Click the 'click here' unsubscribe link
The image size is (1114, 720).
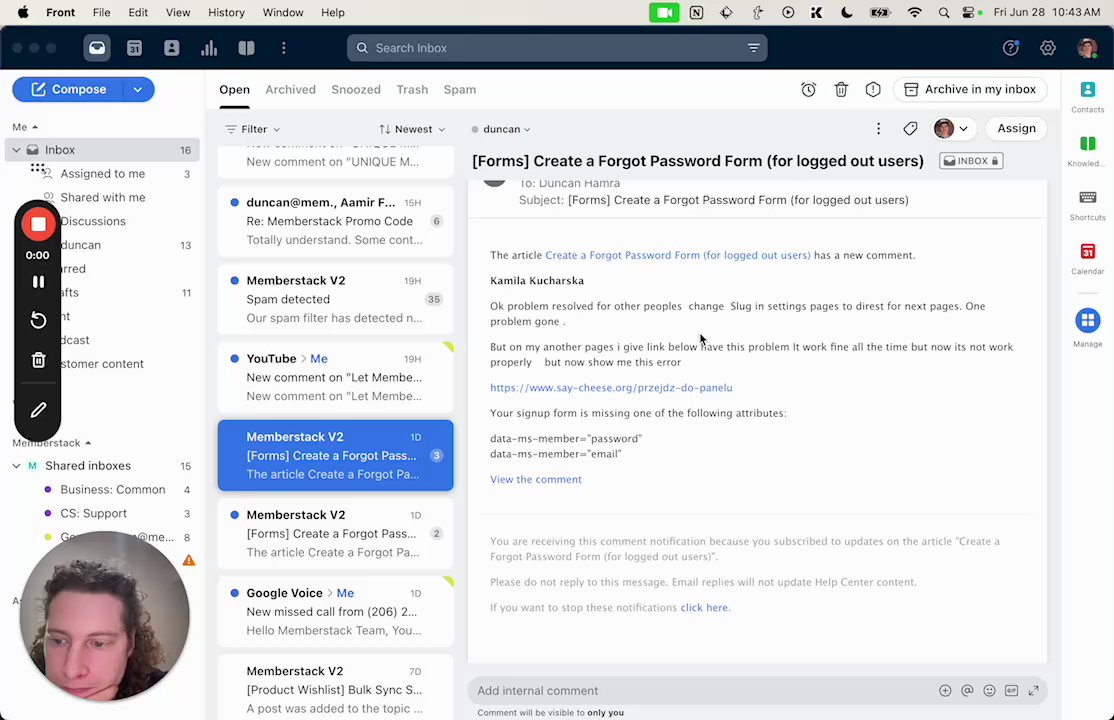pos(704,608)
